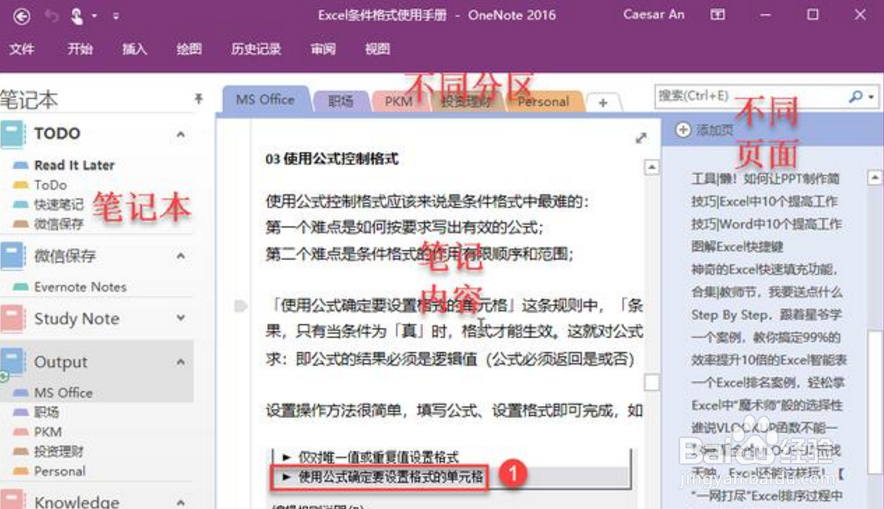Image resolution: width=884 pixels, height=509 pixels.
Task: Toggle touch/mouse mode hand icon
Action: click(77, 16)
